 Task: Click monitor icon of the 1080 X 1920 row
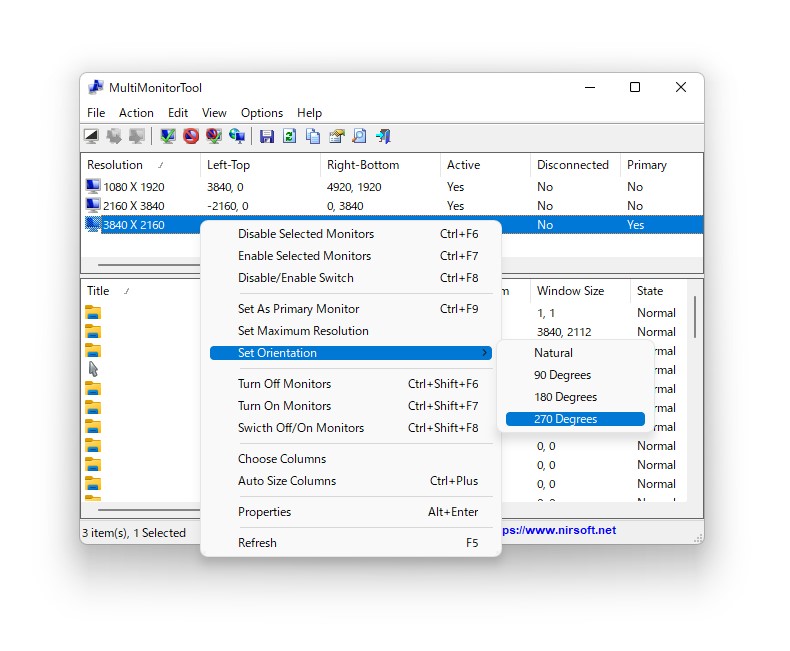[93, 186]
